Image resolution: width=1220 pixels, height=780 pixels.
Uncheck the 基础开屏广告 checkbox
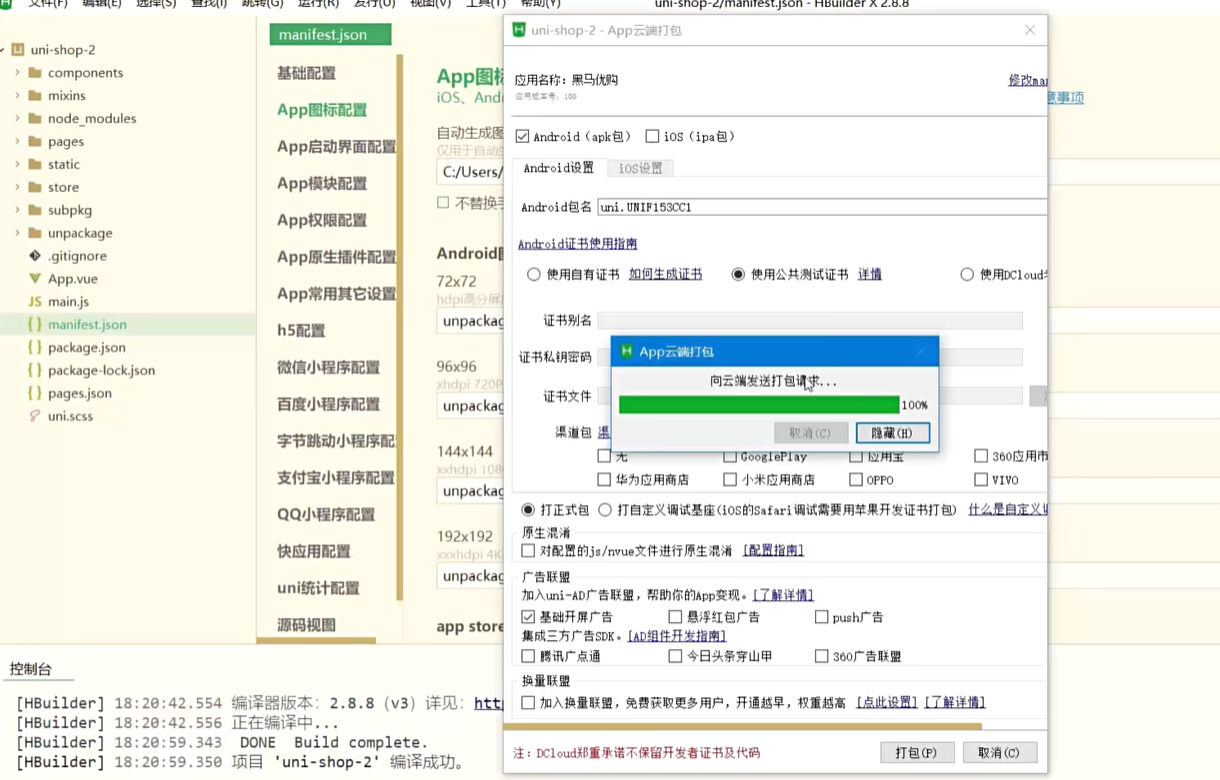pos(528,617)
